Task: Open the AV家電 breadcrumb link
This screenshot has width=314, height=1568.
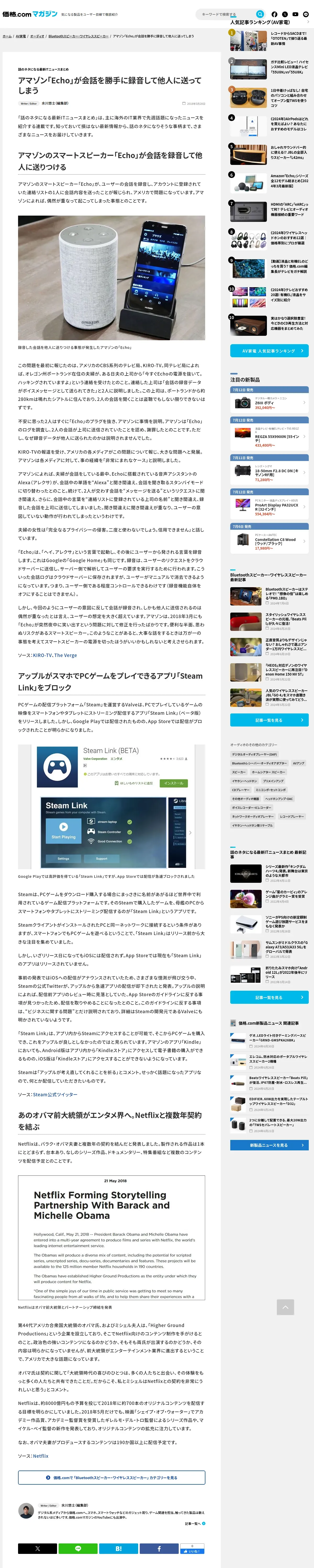Action: [x=21, y=36]
